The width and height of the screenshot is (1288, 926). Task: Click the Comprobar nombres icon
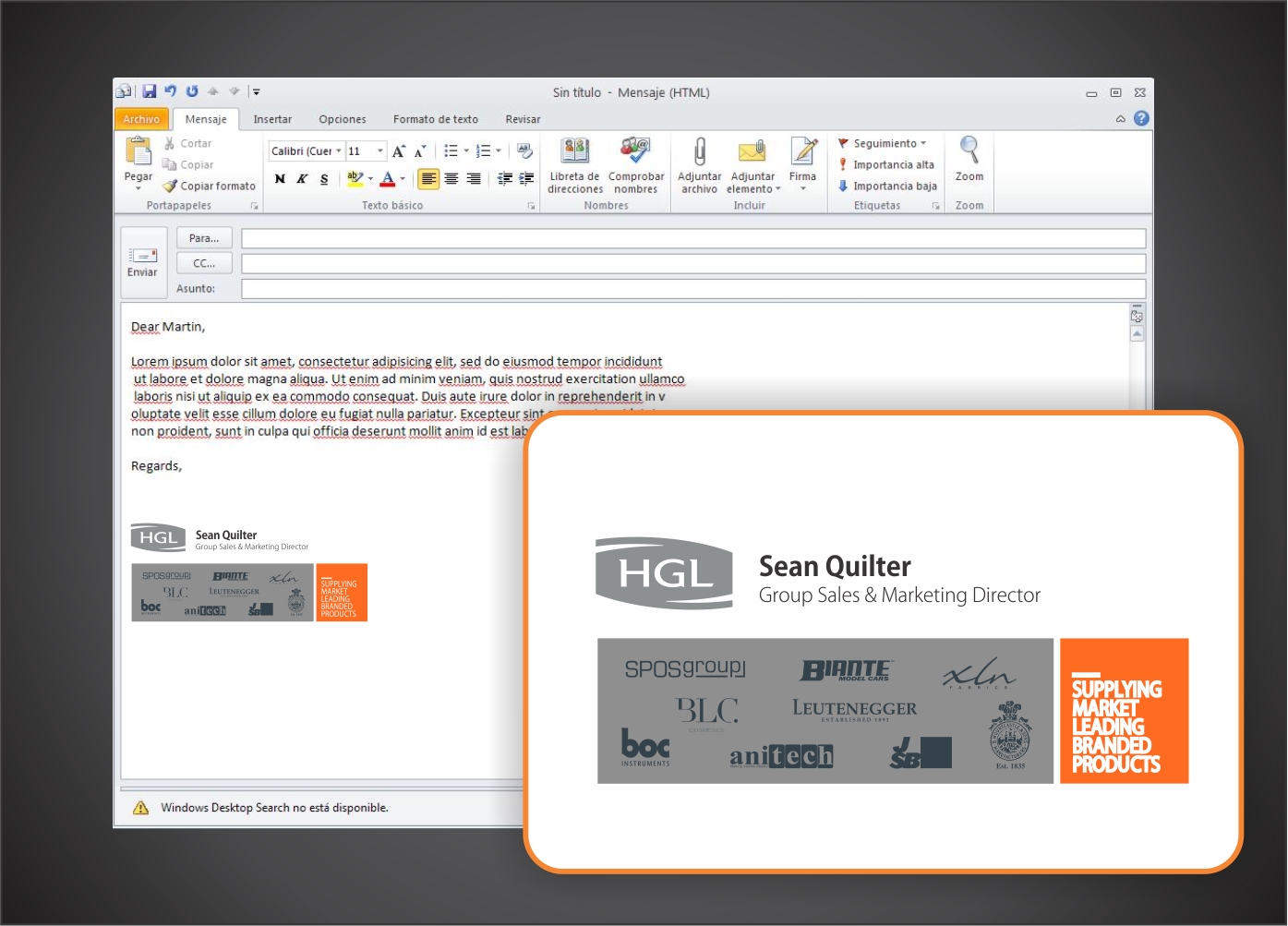[x=635, y=152]
